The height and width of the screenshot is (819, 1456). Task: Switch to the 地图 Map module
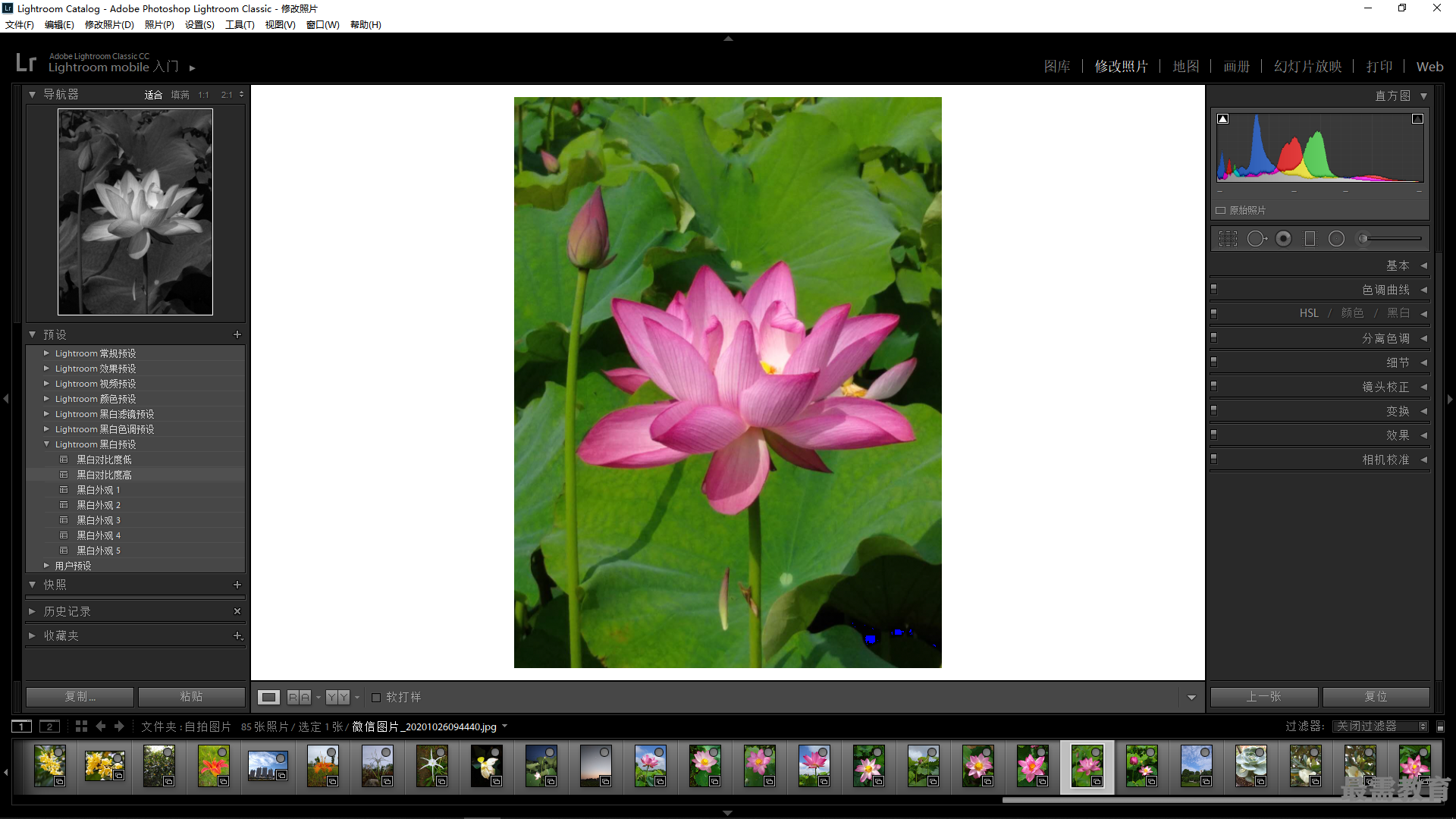(1186, 67)
